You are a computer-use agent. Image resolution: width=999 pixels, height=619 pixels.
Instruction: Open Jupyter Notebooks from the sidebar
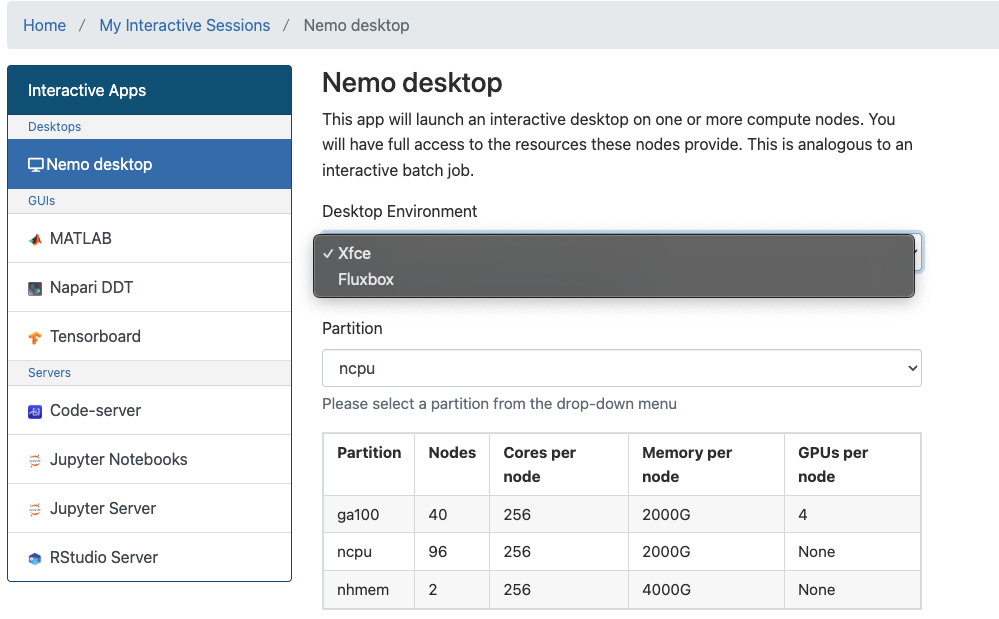coord(119,460)
